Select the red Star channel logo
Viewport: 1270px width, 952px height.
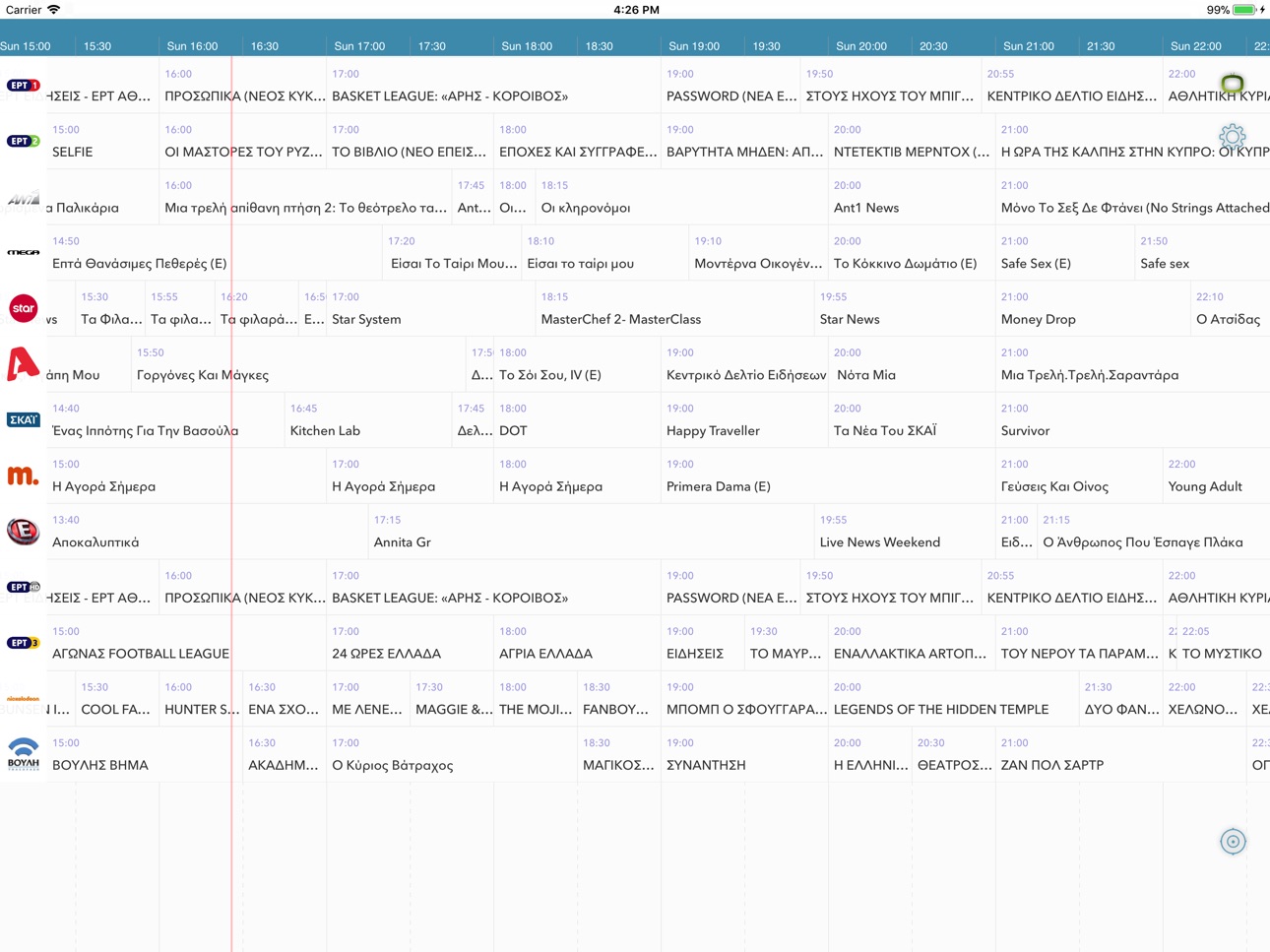coord(23,309)
